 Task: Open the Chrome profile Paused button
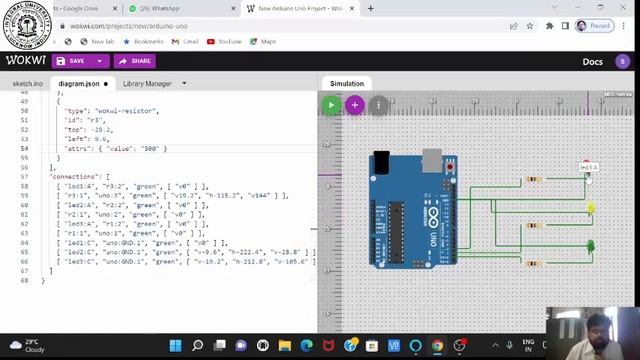(594, 26)
